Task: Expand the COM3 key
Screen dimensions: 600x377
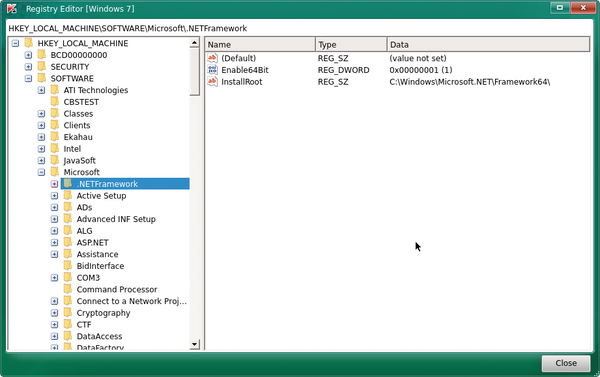Action: pyautogui.click(x=54, y=277)
